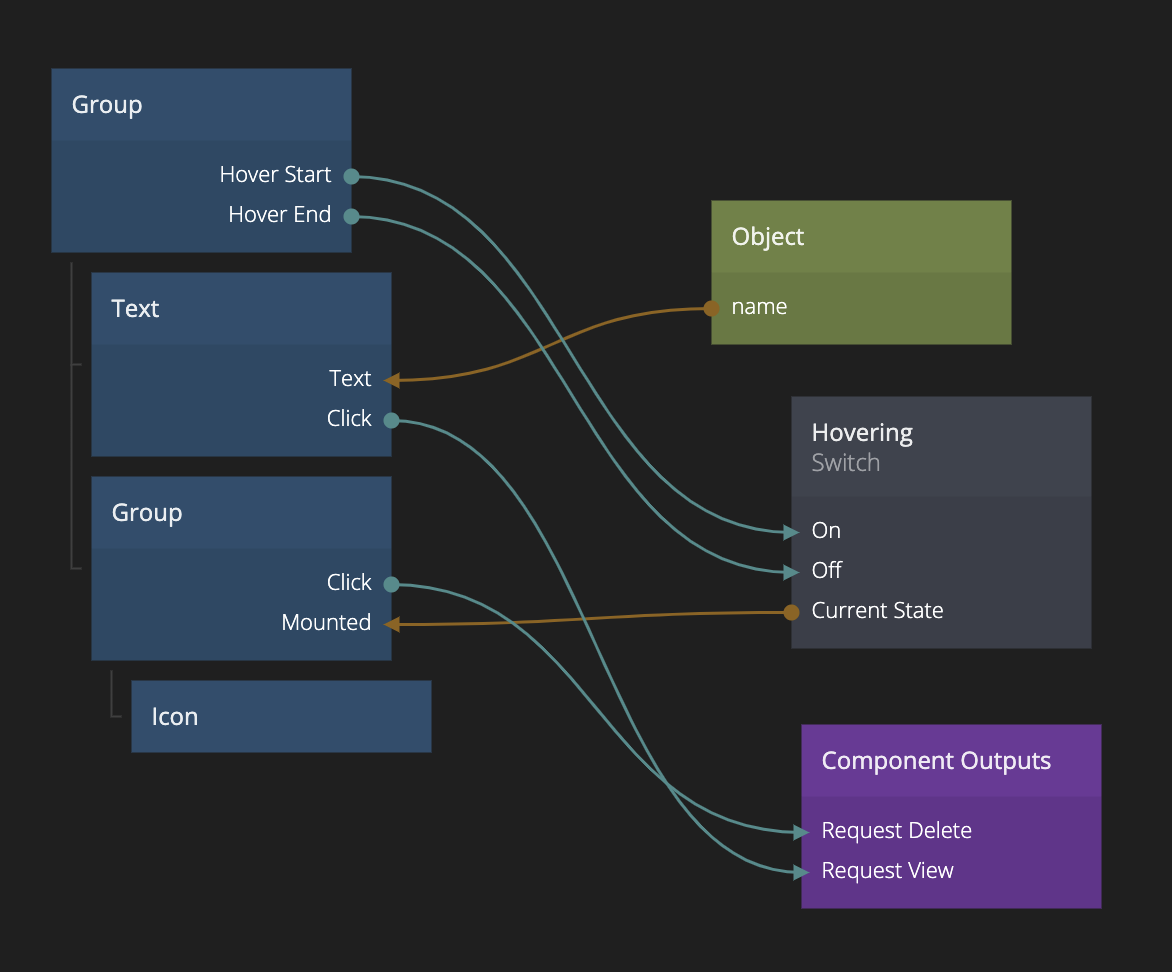Click the Hover Start port label
The height and width of the screenshot is (972, 1172).
click(275, 175)
